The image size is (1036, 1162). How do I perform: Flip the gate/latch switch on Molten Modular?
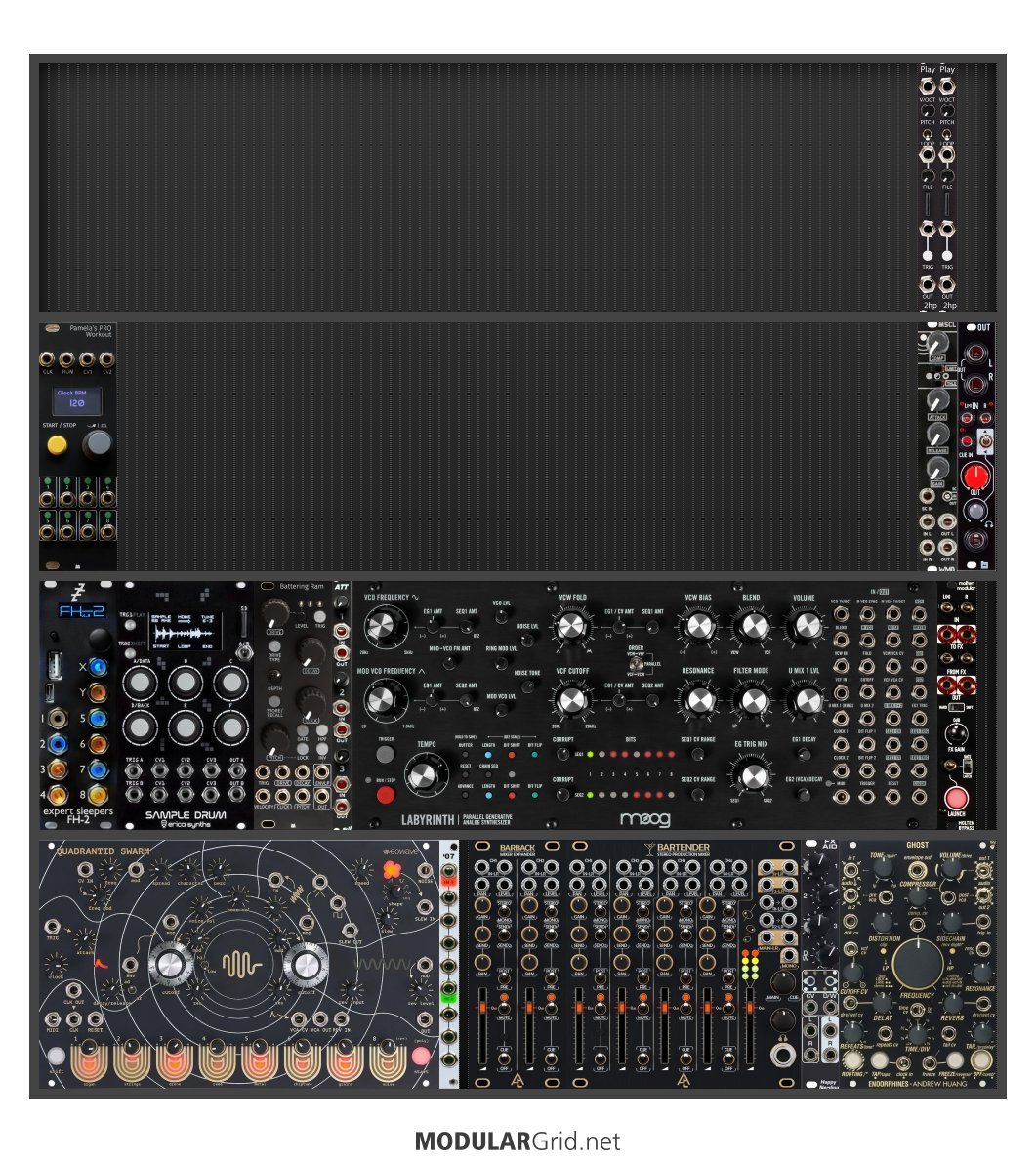(x=966, y=766)
